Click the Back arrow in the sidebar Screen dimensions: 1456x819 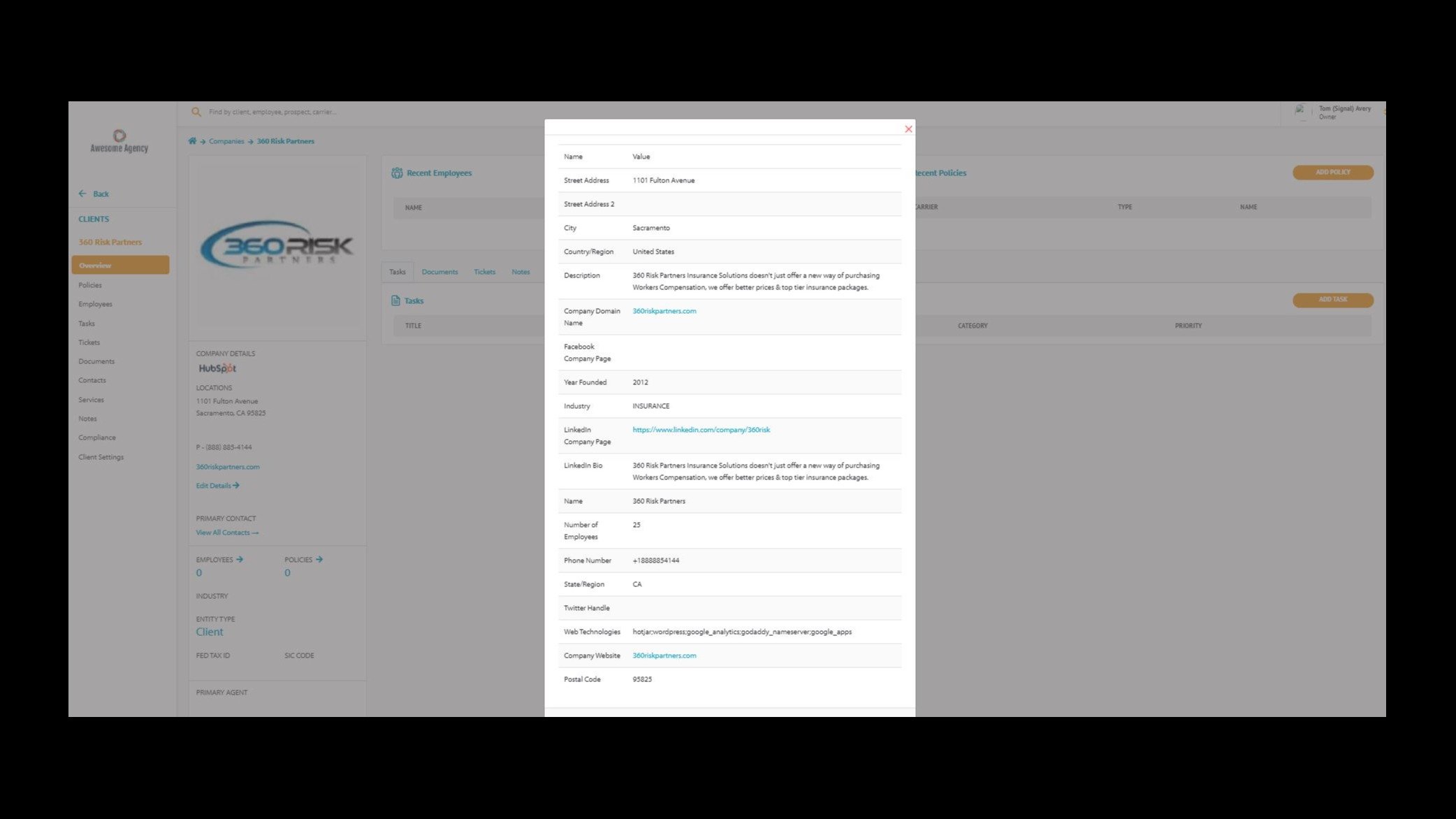(83, 194)
